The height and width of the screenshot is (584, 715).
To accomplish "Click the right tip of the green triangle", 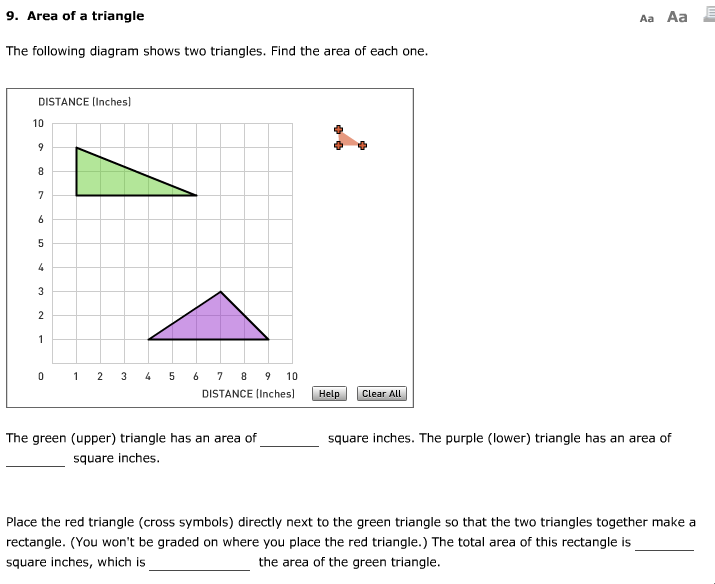I will (x=196, y=195).
